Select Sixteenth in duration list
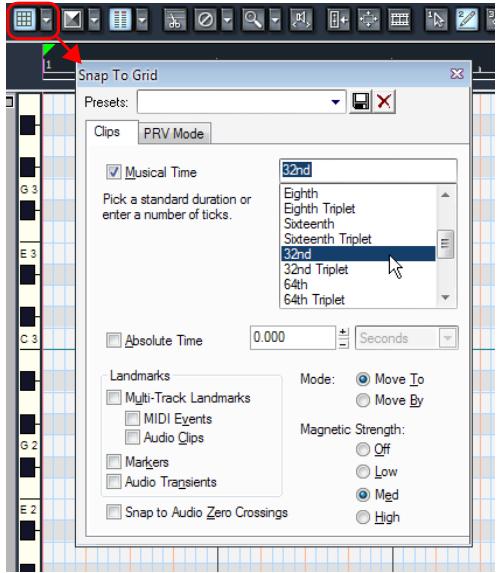The height and width of the screenshot is (573, 498). click(358, 224)
